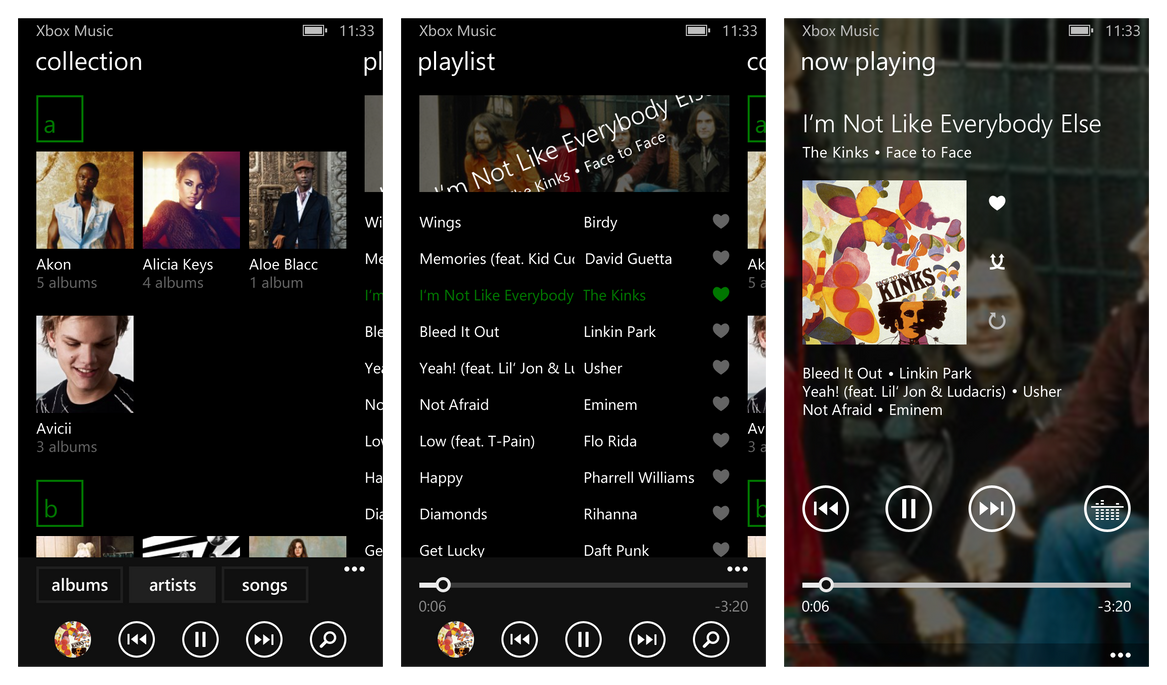Play Bleed It Out in the playlist

click(459, 332)
